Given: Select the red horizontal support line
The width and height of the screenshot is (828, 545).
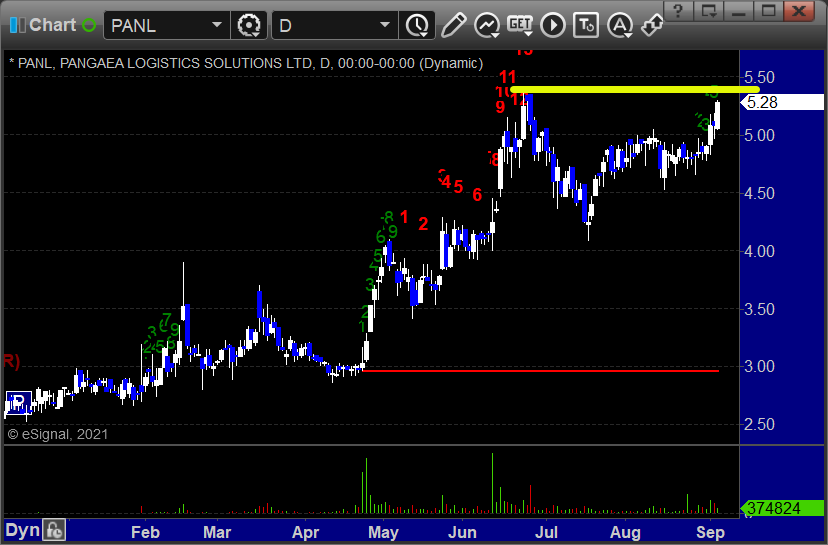Looking at the screenshot, I should click(540, 371).
